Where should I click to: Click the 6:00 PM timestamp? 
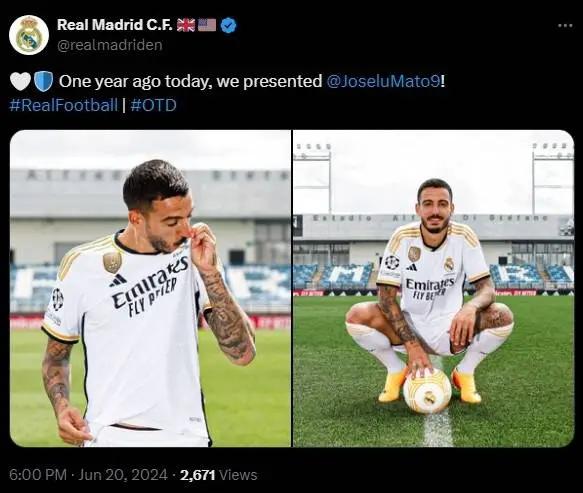[38, 475]
